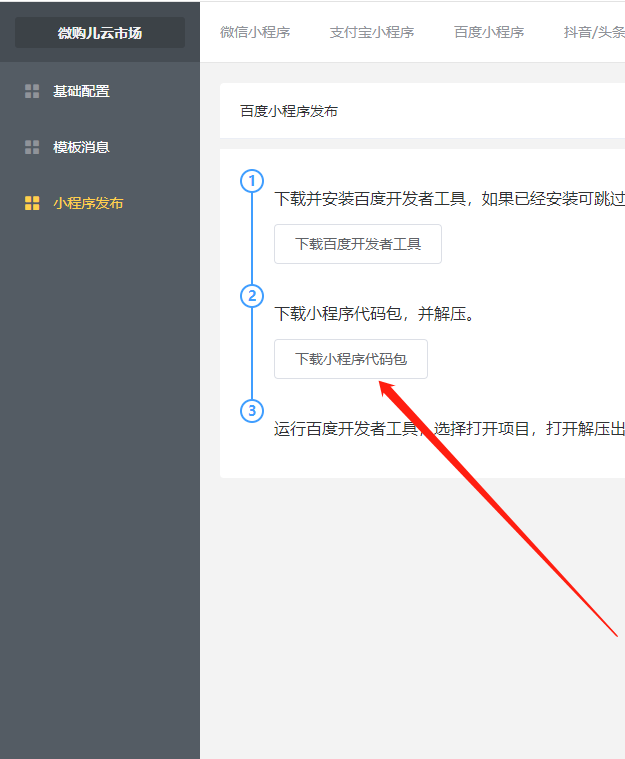Switch to the 抖音/头条 tab

[594, 32]
